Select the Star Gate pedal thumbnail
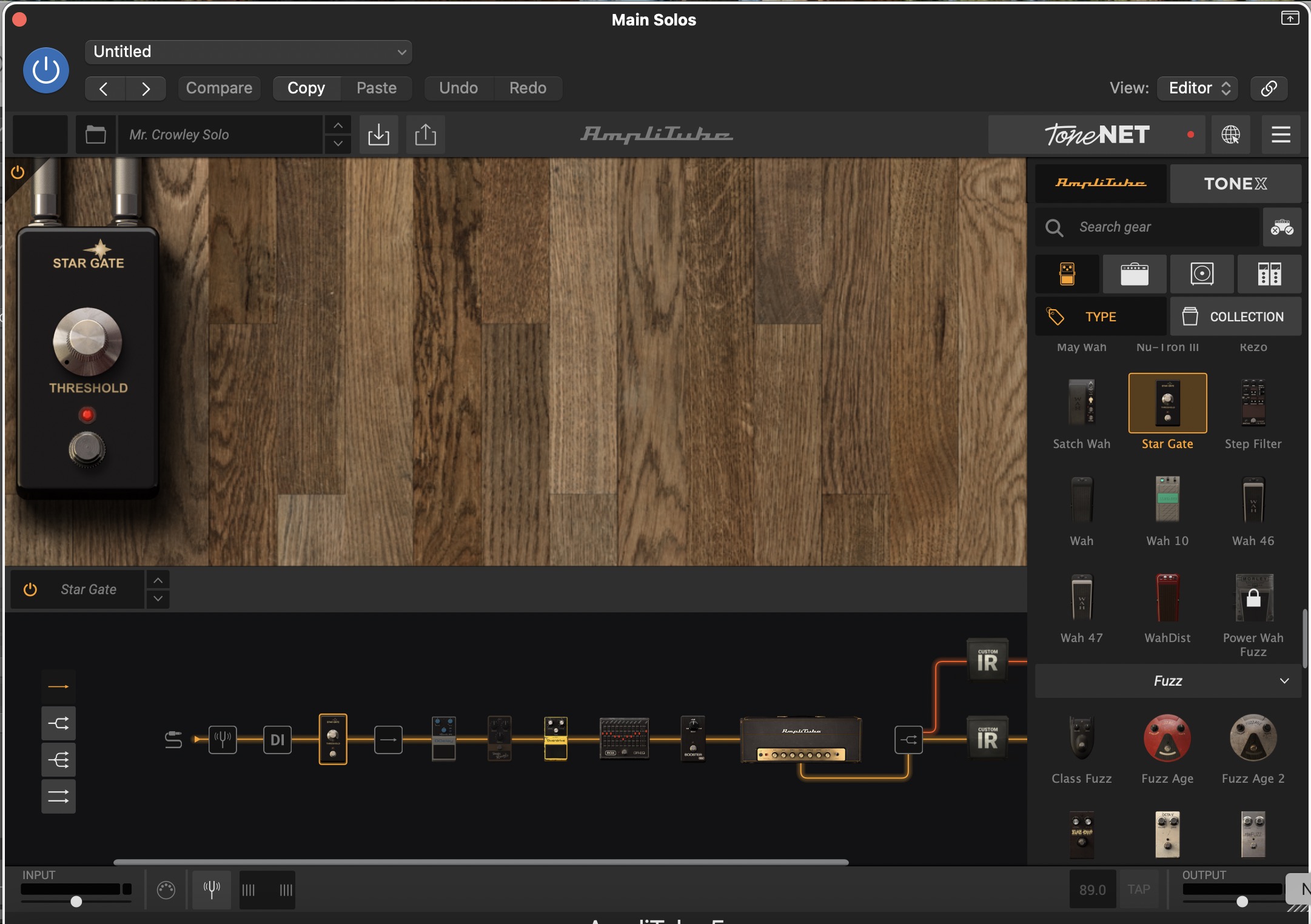1311x924 pixels. [x=1167, y=403]
